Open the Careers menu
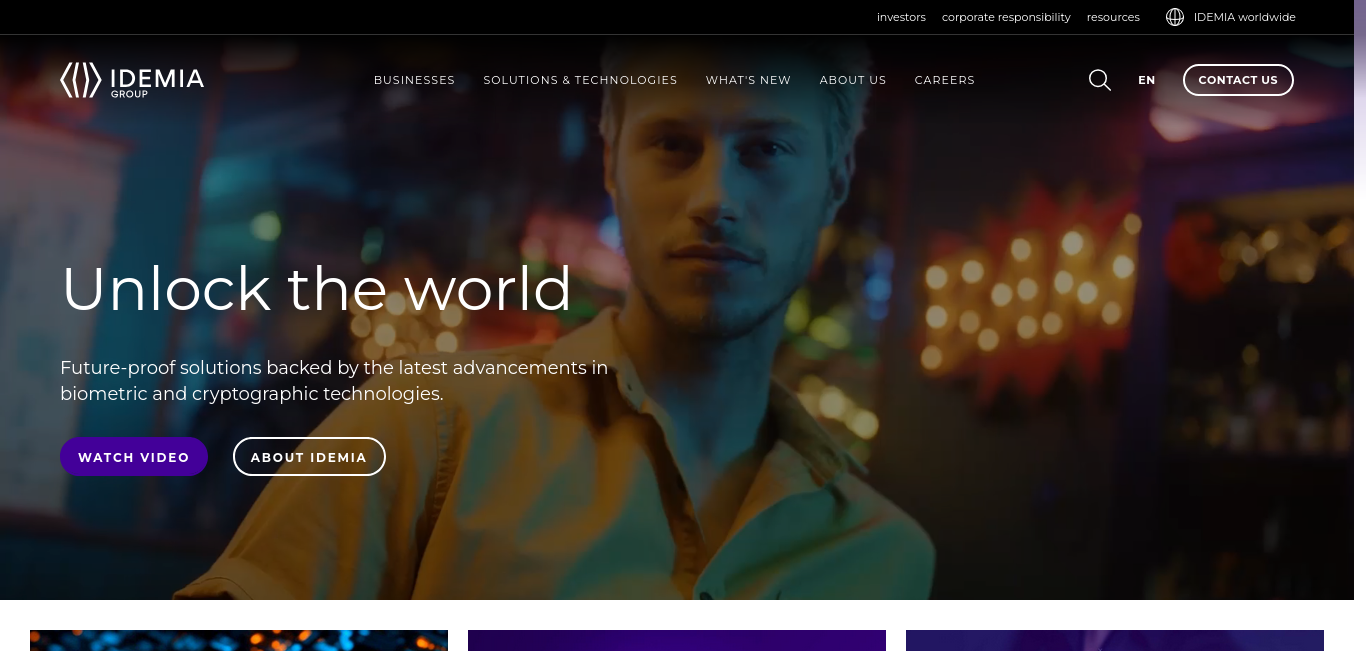The image size is (1366, 651). click(945, 80)
